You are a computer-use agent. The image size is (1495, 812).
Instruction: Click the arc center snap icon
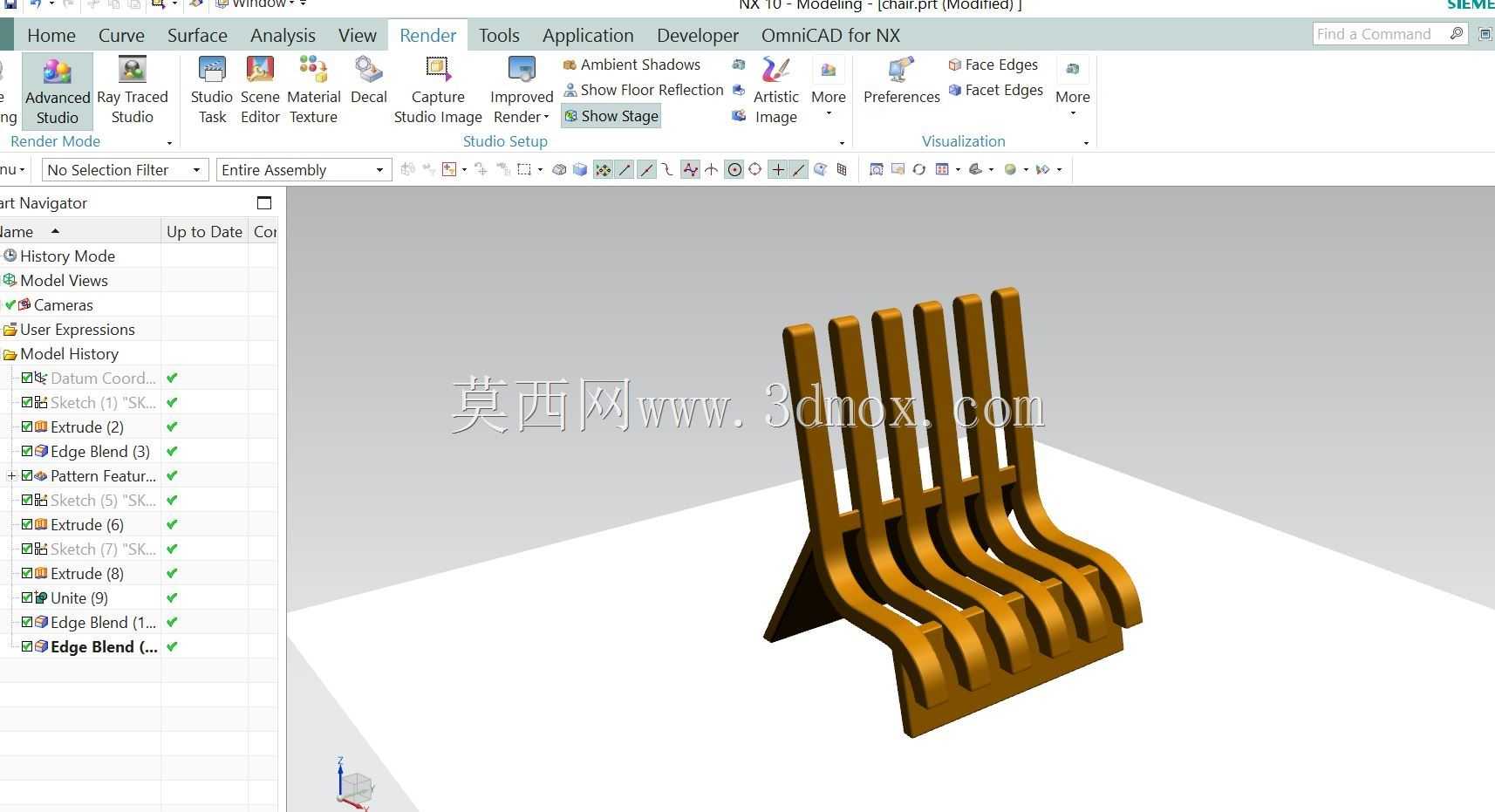coord(734,170)
